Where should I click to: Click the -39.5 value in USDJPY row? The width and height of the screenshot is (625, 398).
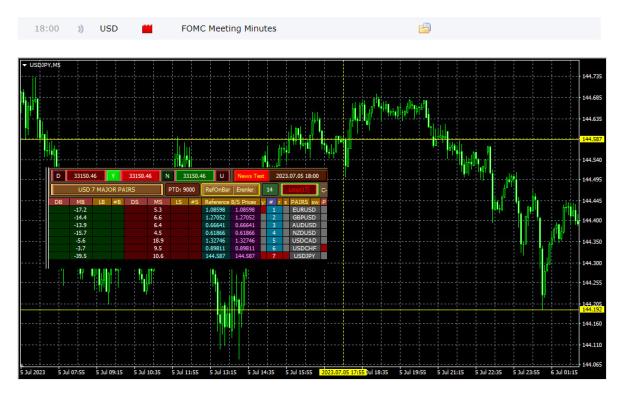(80, 256)
